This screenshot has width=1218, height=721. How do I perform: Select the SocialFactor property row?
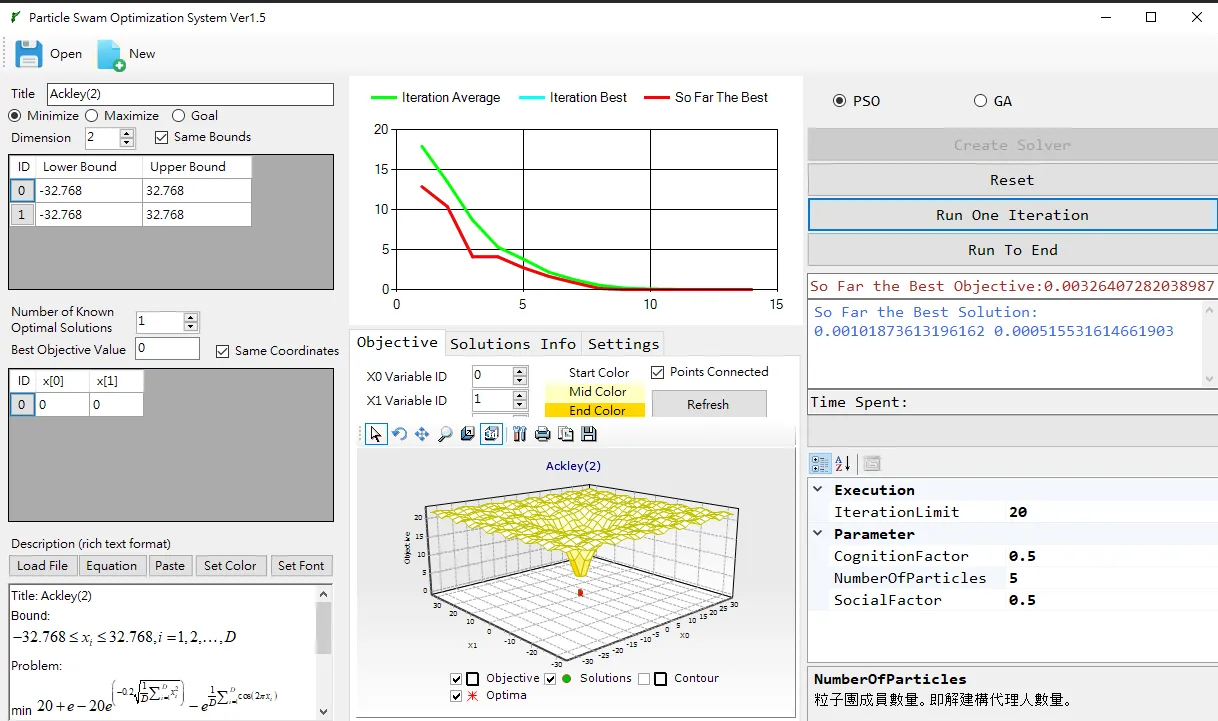tap(1012, 600)
